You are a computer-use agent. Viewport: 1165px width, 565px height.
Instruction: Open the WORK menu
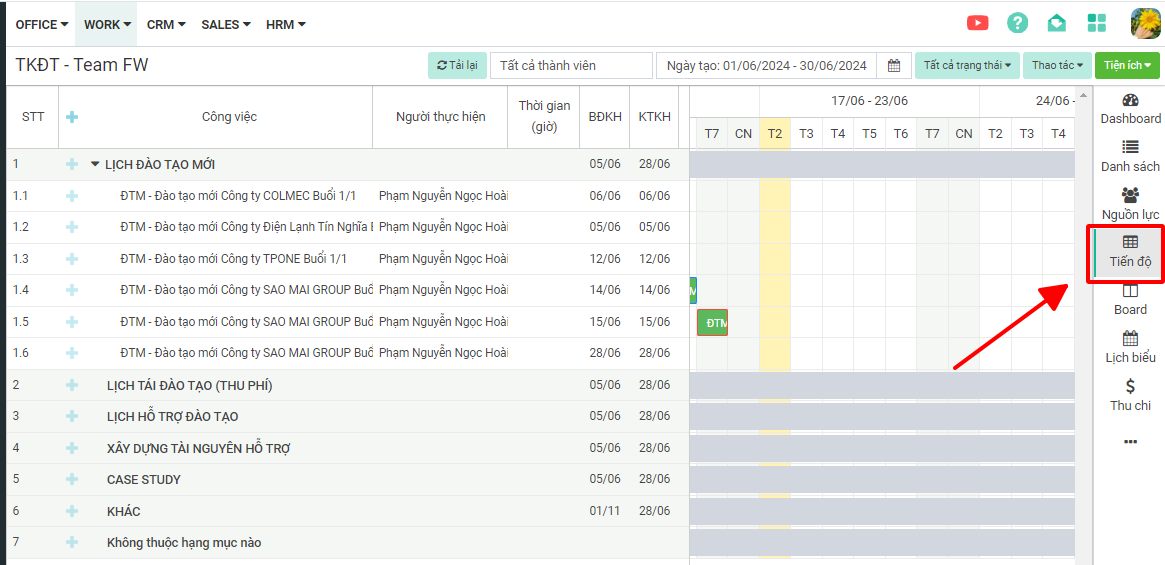[x=107, y=24]
